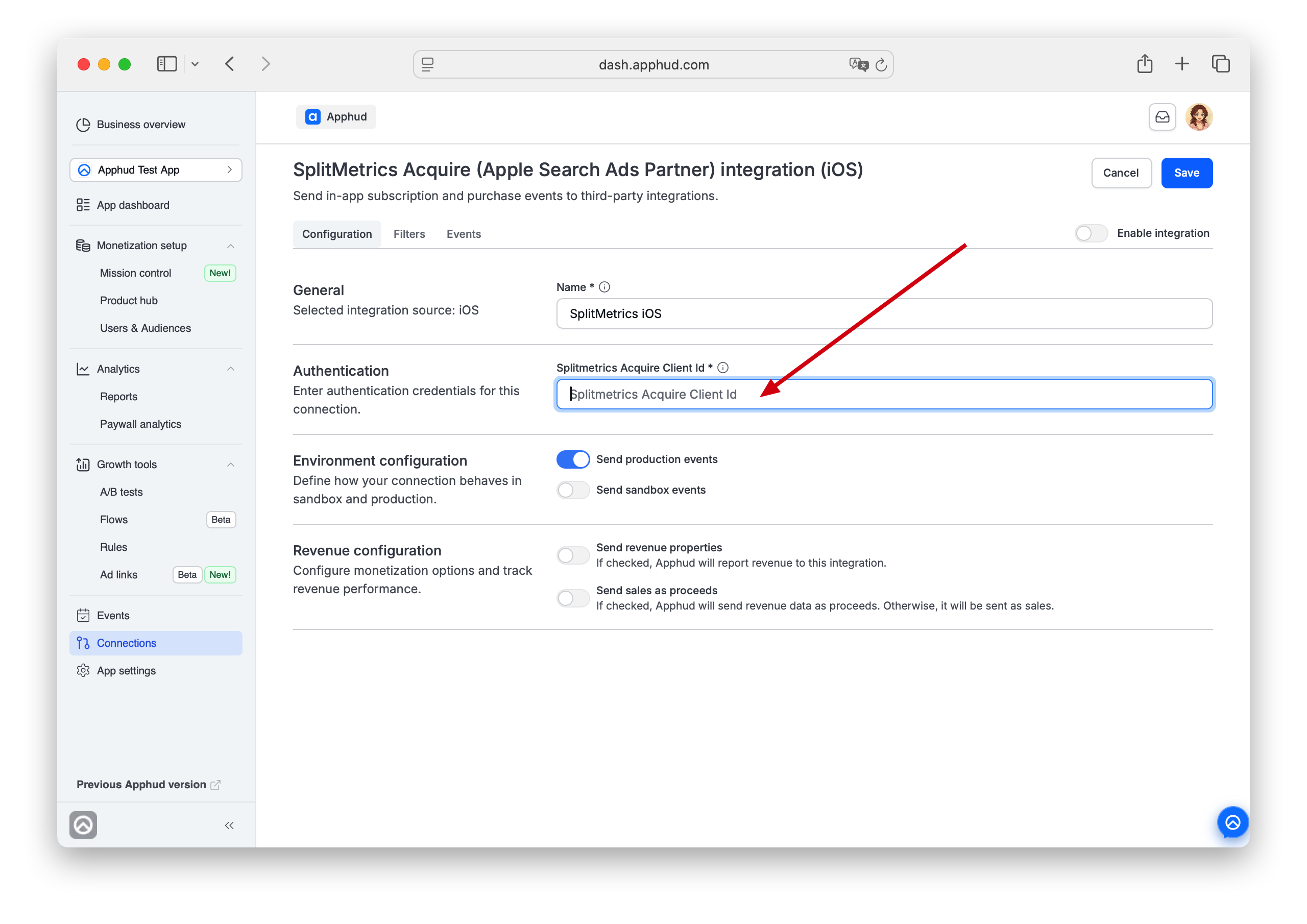
Task: Switch to the Events tab
Action: tap(464, 234)
